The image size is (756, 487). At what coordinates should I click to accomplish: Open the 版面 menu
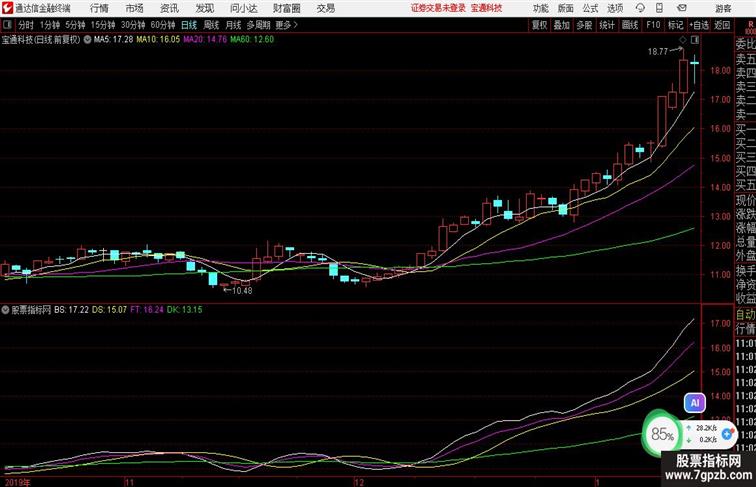click(566, 8)
